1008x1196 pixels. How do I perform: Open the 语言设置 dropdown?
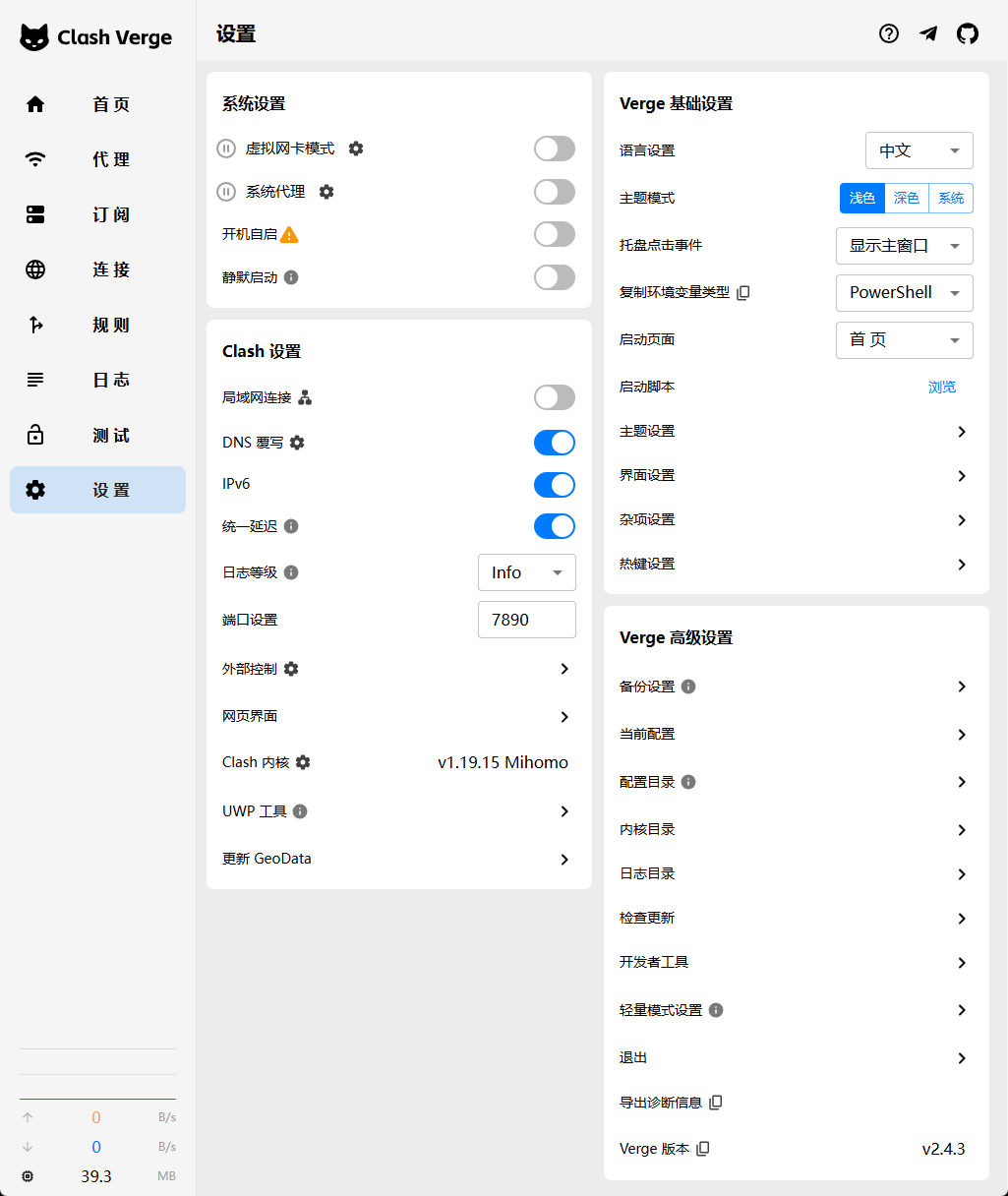point(919,150)
